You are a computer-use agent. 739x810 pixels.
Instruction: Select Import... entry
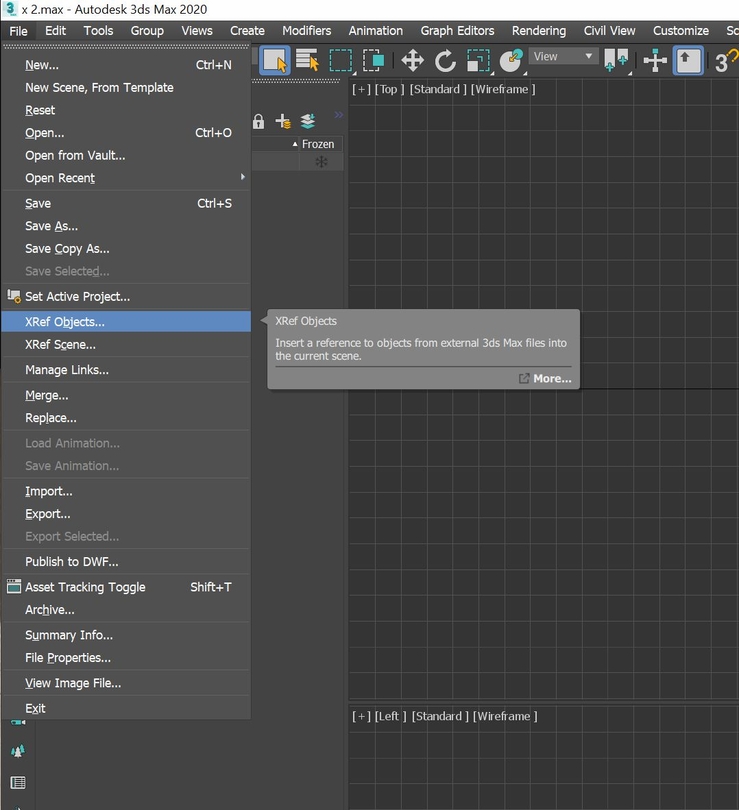(127, 491)
